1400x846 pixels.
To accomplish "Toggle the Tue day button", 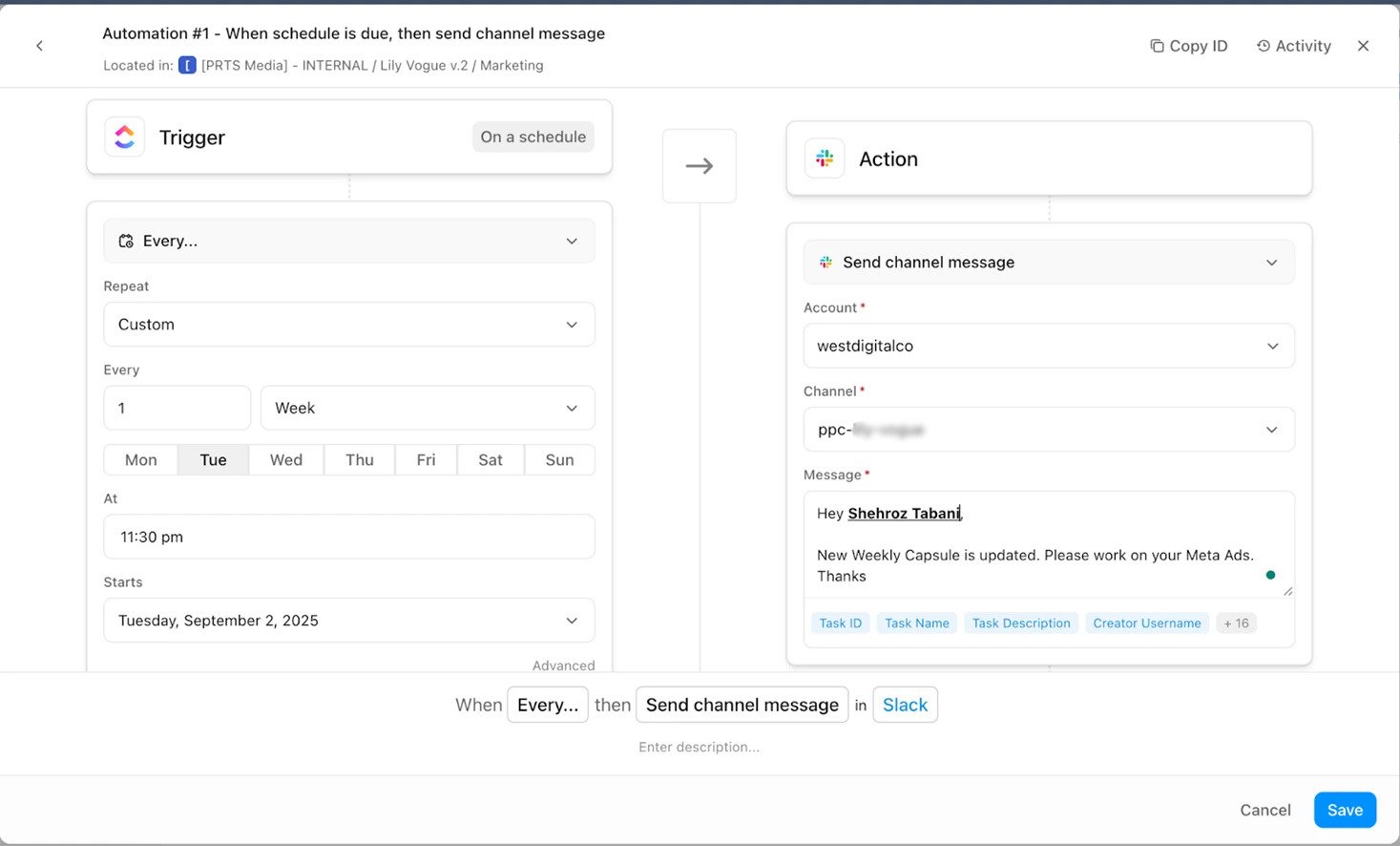I will pos(214,460).
